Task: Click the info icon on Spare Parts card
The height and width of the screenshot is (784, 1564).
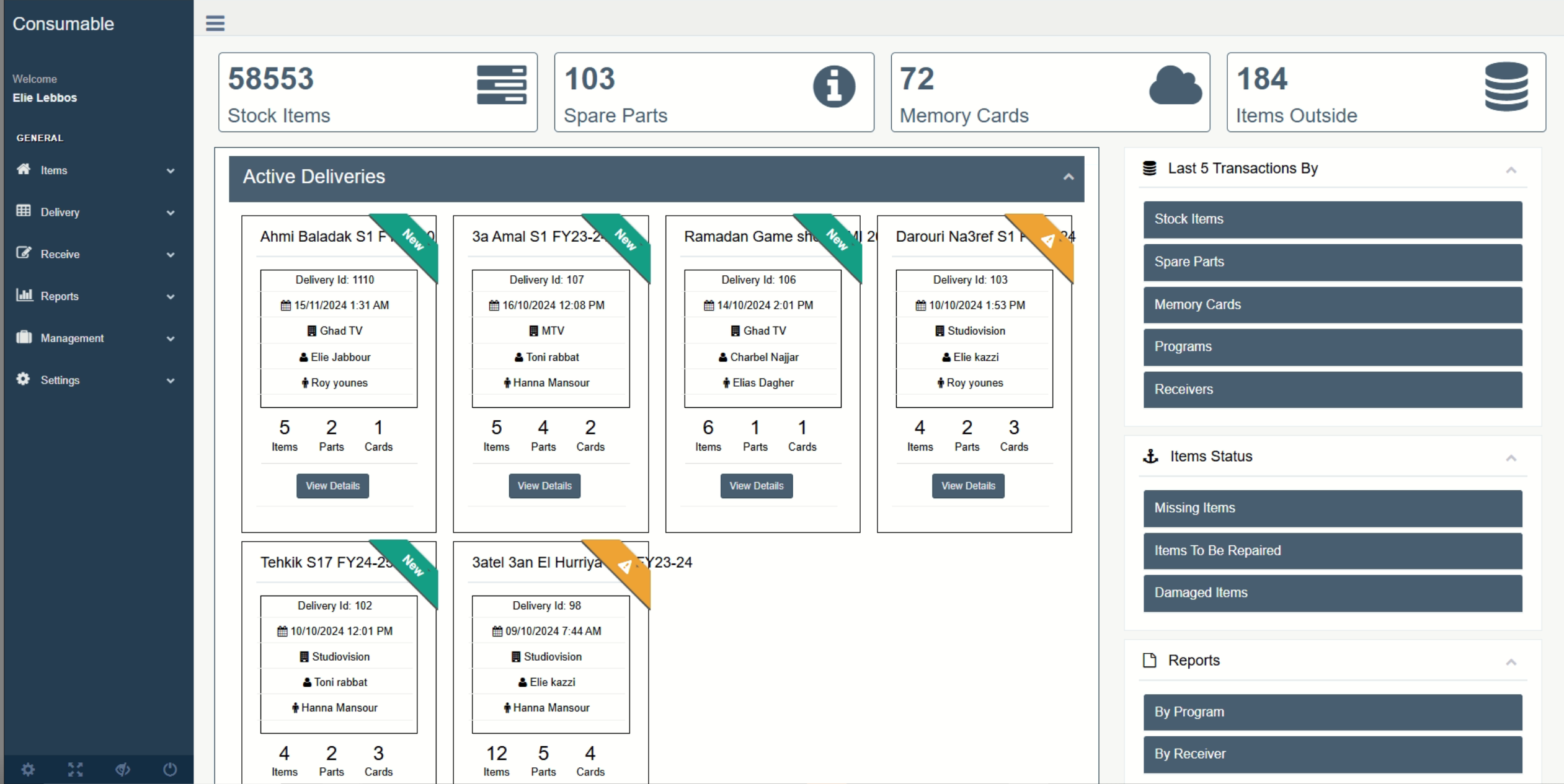Action: point(833,86)
